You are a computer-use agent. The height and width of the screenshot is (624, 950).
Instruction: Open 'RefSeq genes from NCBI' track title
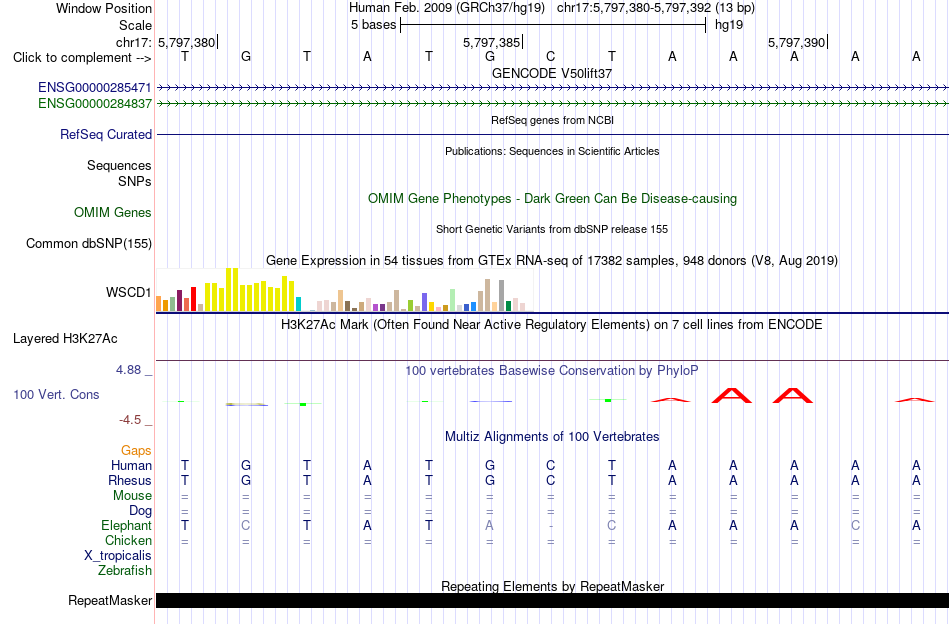552,120
